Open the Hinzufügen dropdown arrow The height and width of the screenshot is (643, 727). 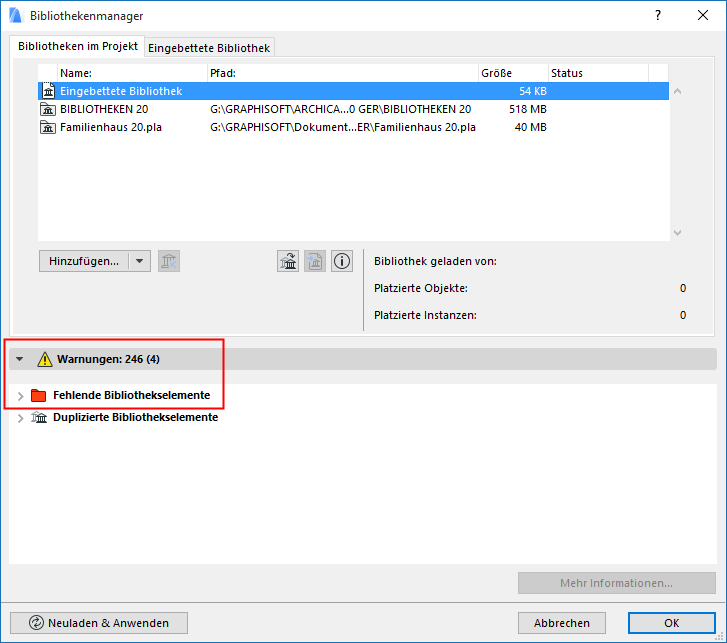(140, 261)
